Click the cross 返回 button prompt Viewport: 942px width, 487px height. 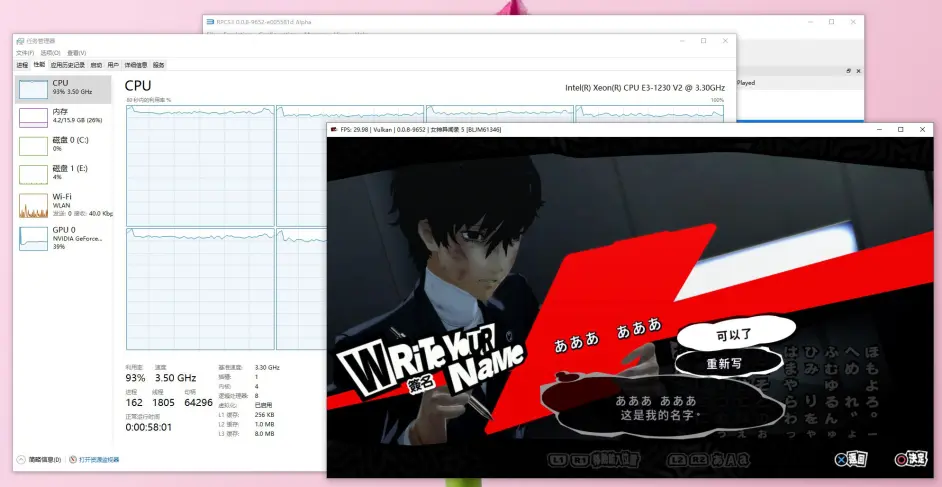pos(851,459)
